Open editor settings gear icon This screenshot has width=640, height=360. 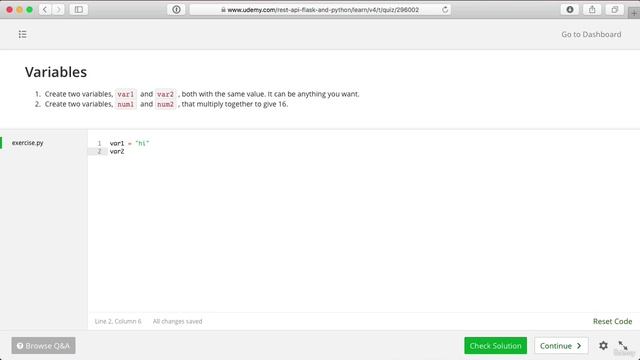[x=603, y=346]
